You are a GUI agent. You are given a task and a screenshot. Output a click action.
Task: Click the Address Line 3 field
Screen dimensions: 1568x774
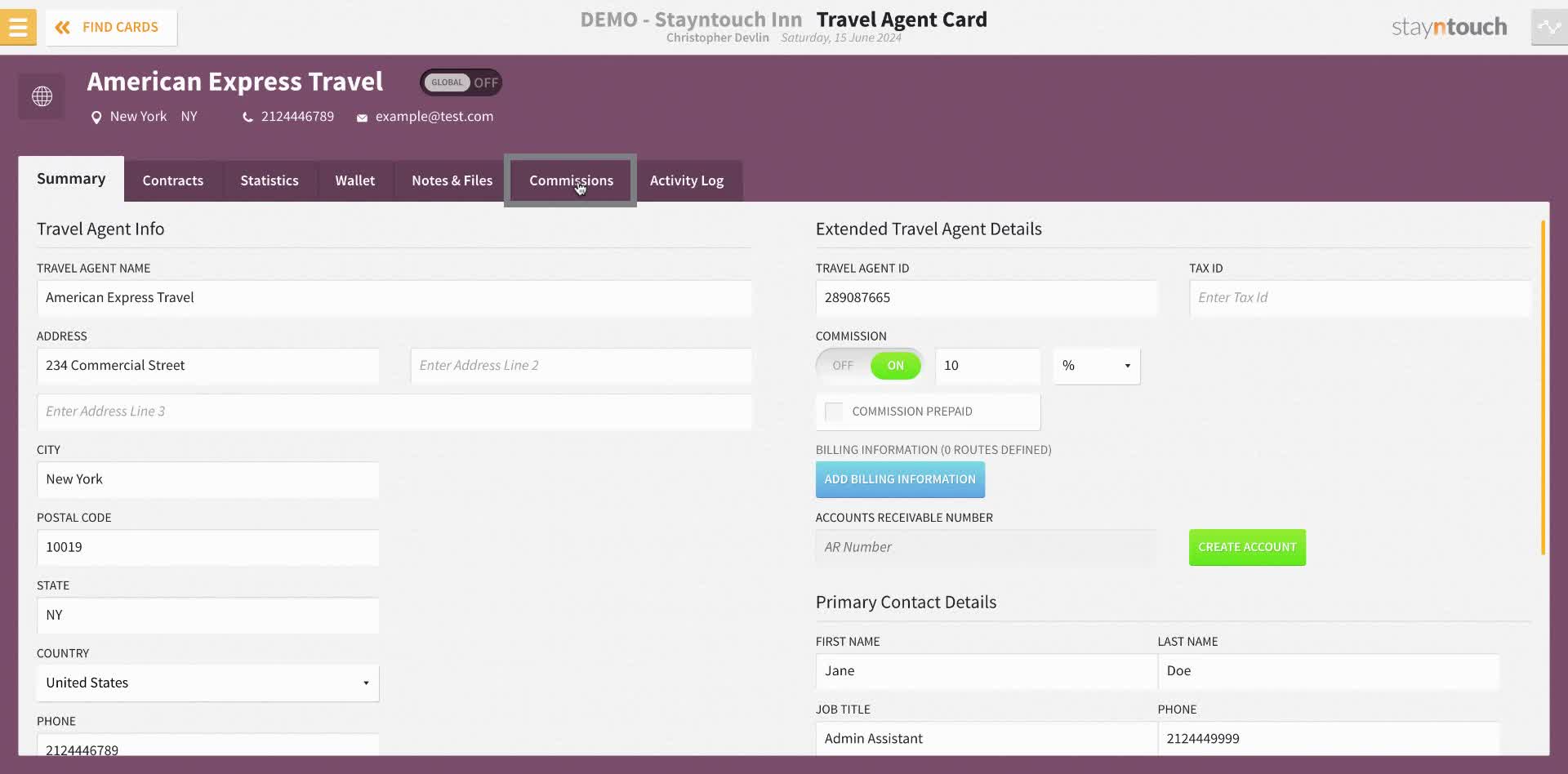coord(394,411)
